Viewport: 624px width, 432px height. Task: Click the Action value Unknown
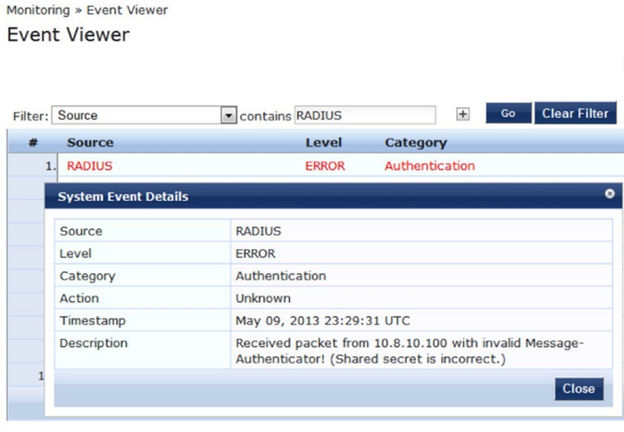point(263,298)
